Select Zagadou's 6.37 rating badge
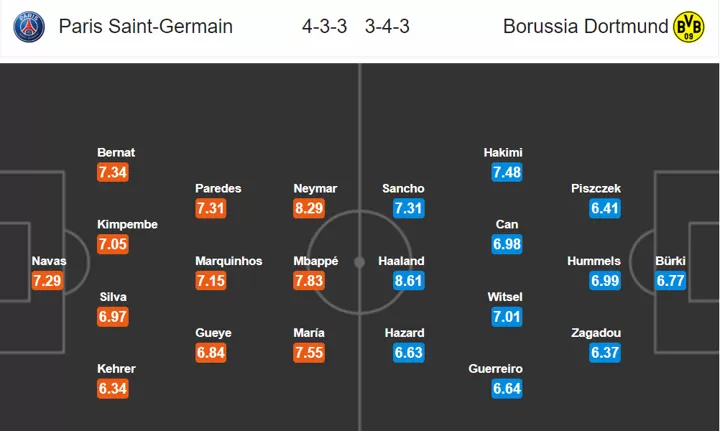 point(605,353)
